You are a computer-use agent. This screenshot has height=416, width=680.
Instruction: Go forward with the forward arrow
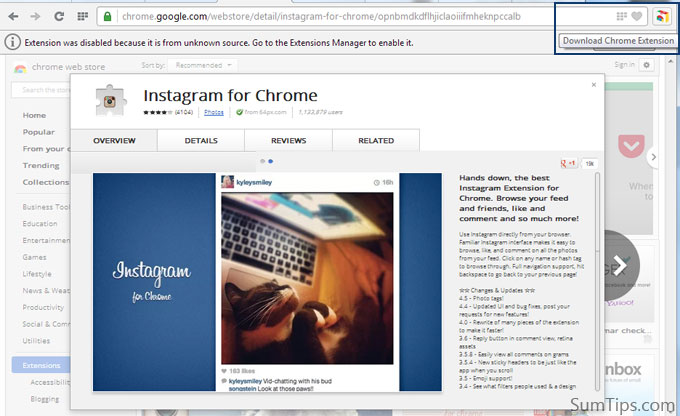click(x=36, y=16)
